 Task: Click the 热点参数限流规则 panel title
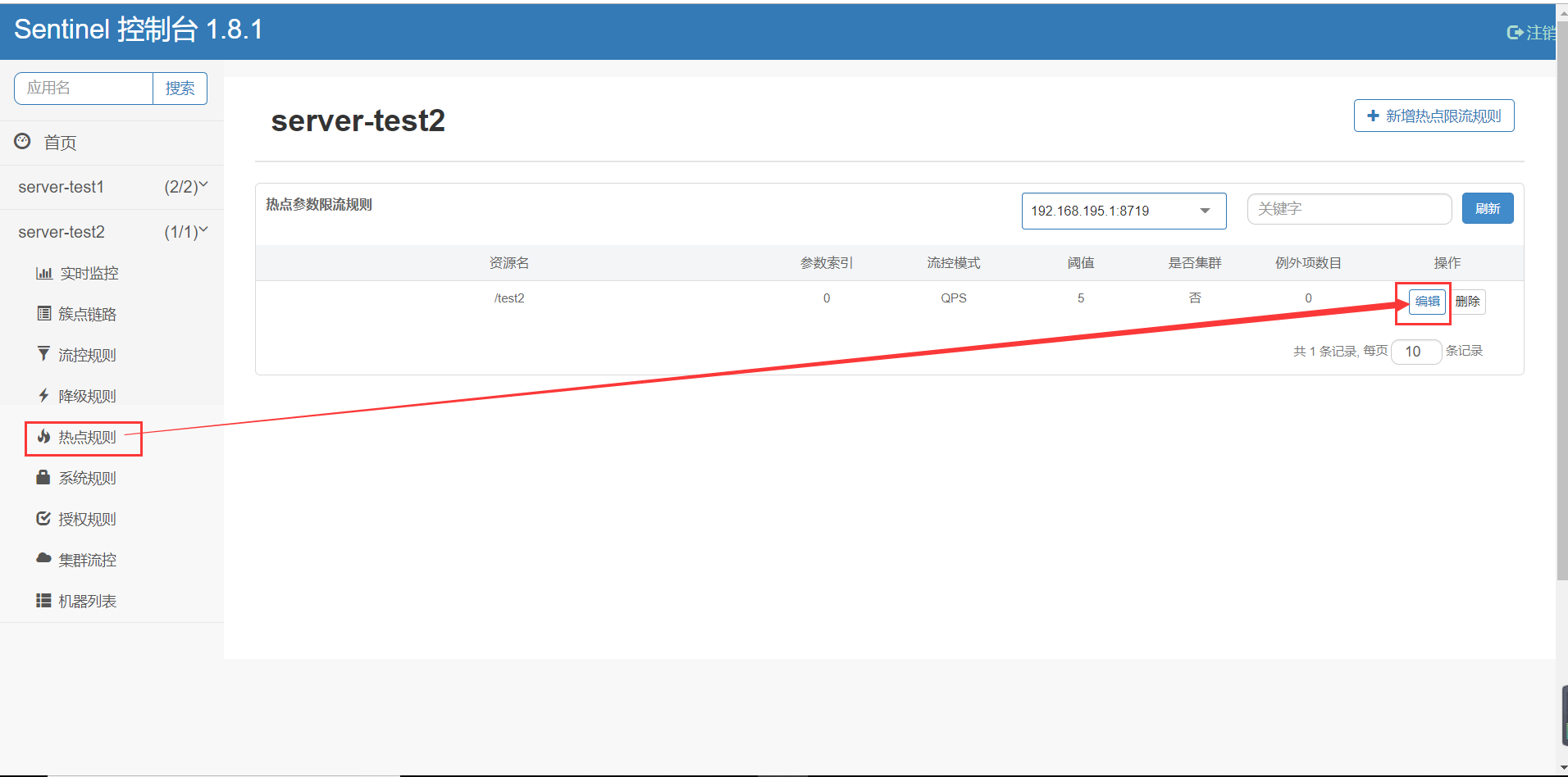pyautogui.click(x=319, y=205)
